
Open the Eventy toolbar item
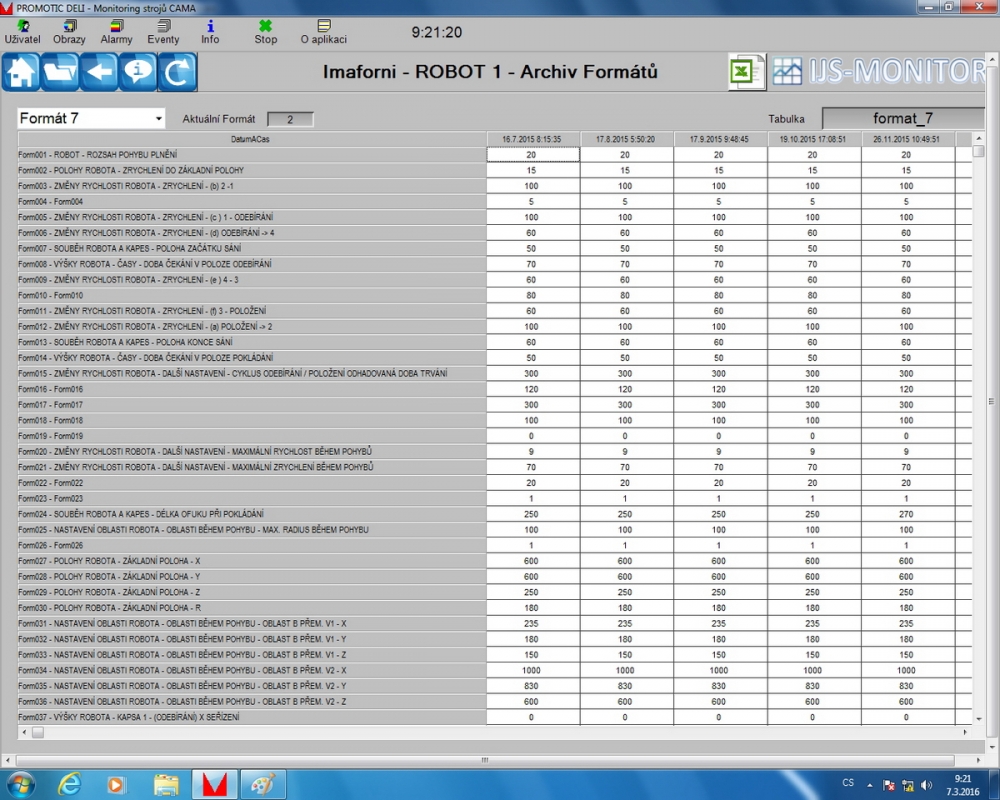point(163,32)
